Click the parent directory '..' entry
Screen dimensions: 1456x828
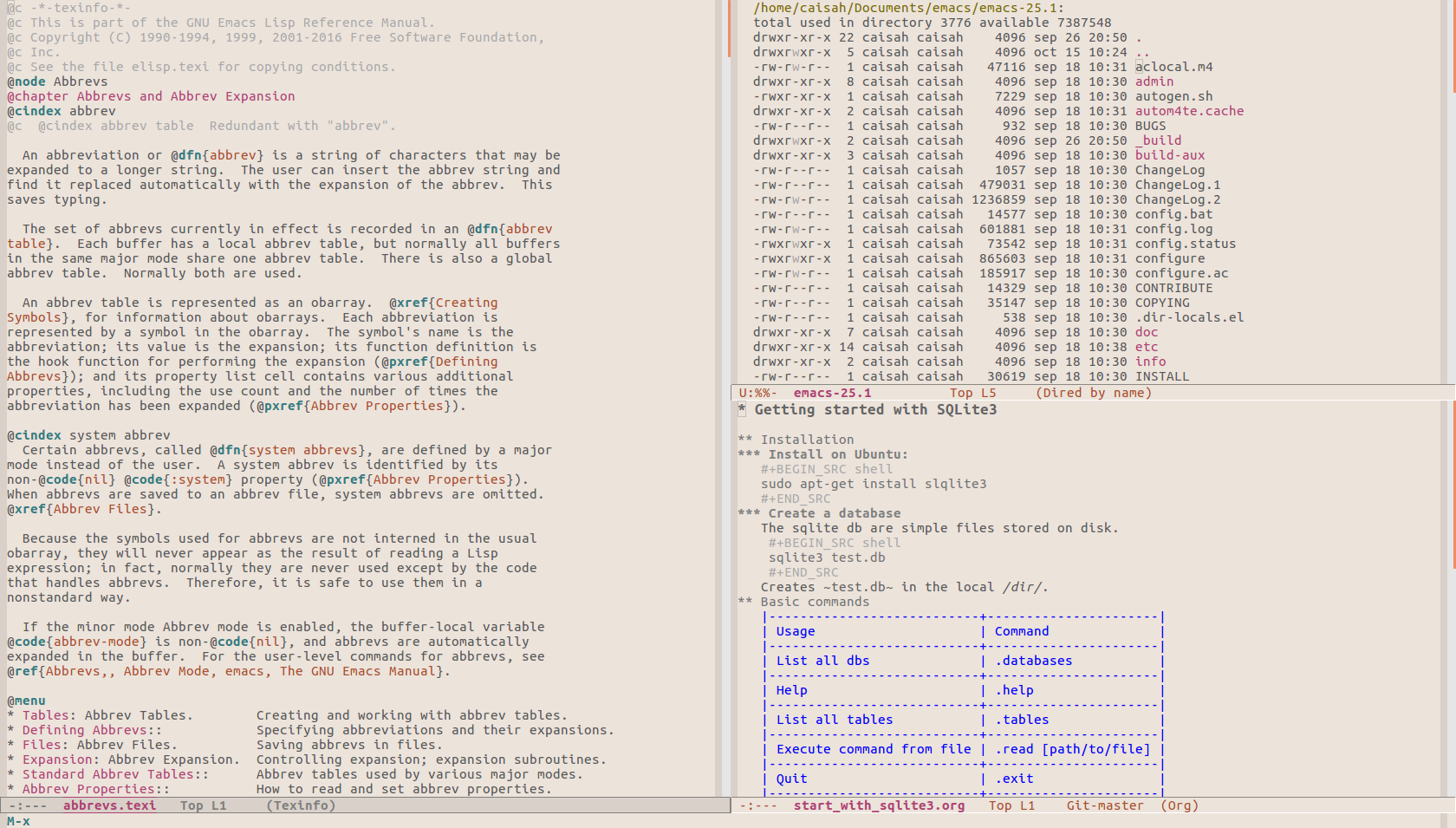1143,52
